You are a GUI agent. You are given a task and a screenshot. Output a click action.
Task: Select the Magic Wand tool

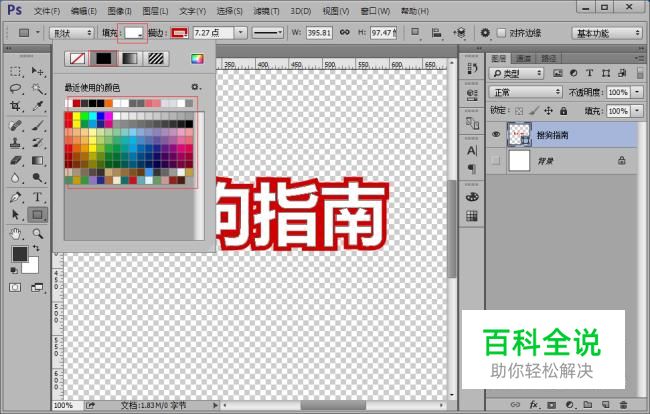click(37, 88)
